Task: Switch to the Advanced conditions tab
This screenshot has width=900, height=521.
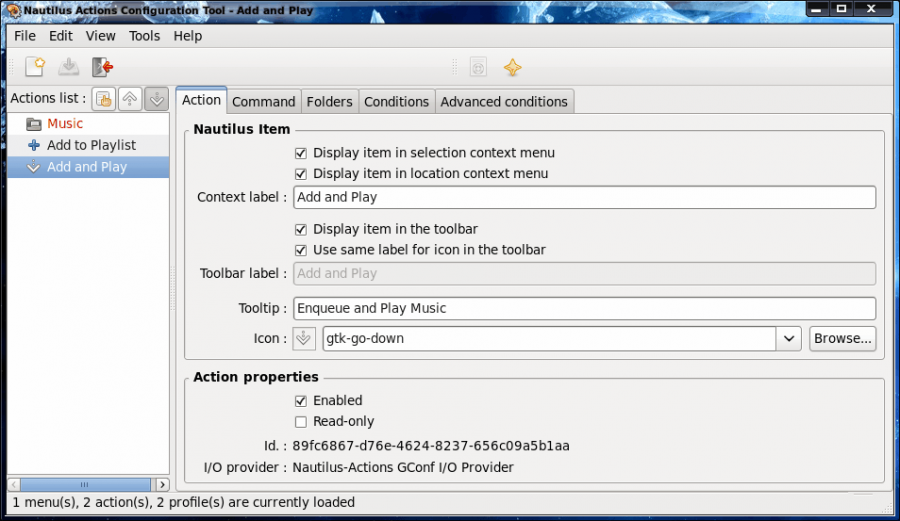Action: pyautogui.click(x=504, y=101)
